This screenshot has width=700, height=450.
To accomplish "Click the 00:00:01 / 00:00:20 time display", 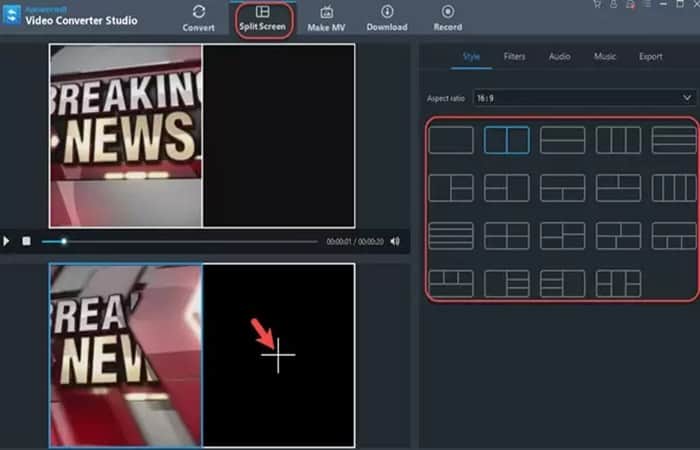I will [x=355, y=242].
